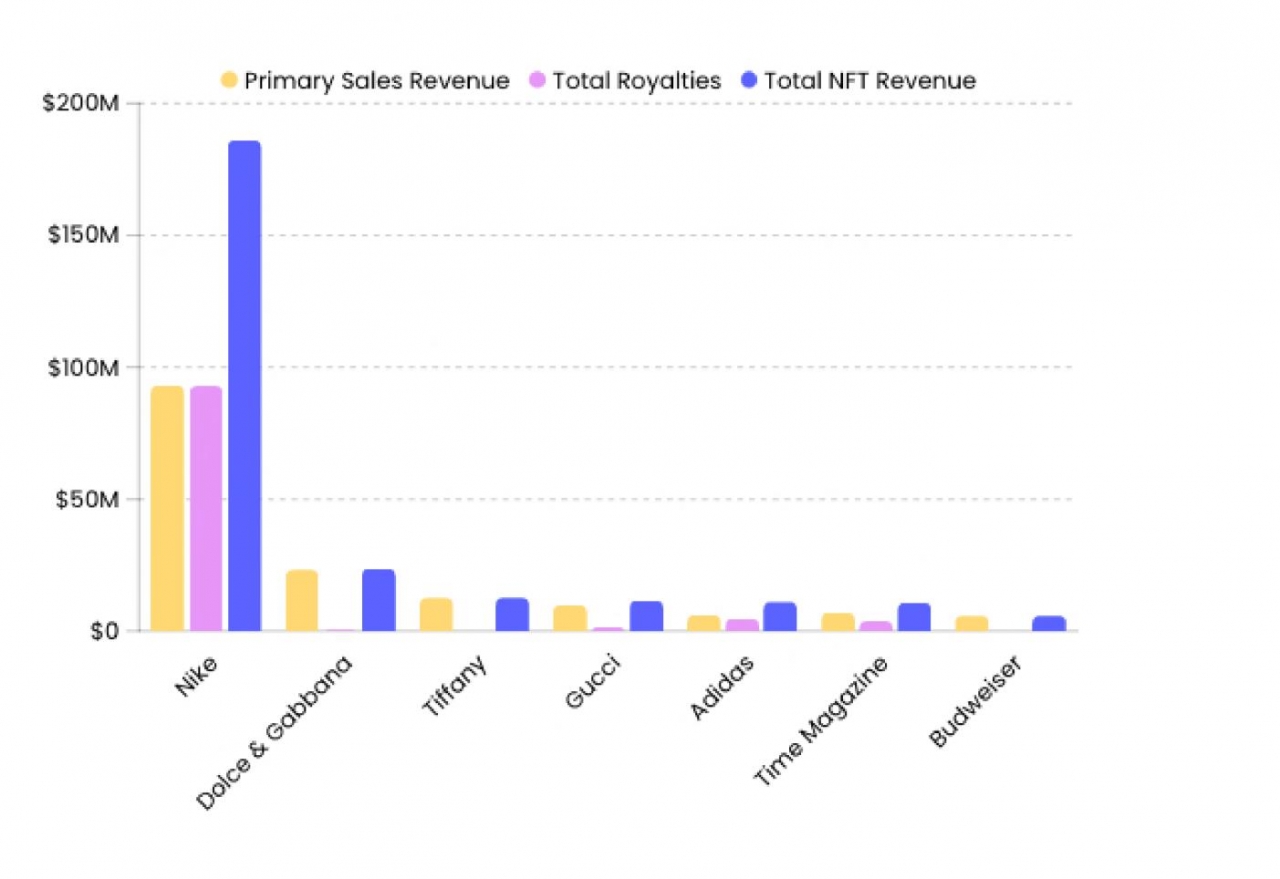Click the yellow Primary Sales Revenue legend dot
This screenshot has height=879, width=1280.
tap(229, 81)
